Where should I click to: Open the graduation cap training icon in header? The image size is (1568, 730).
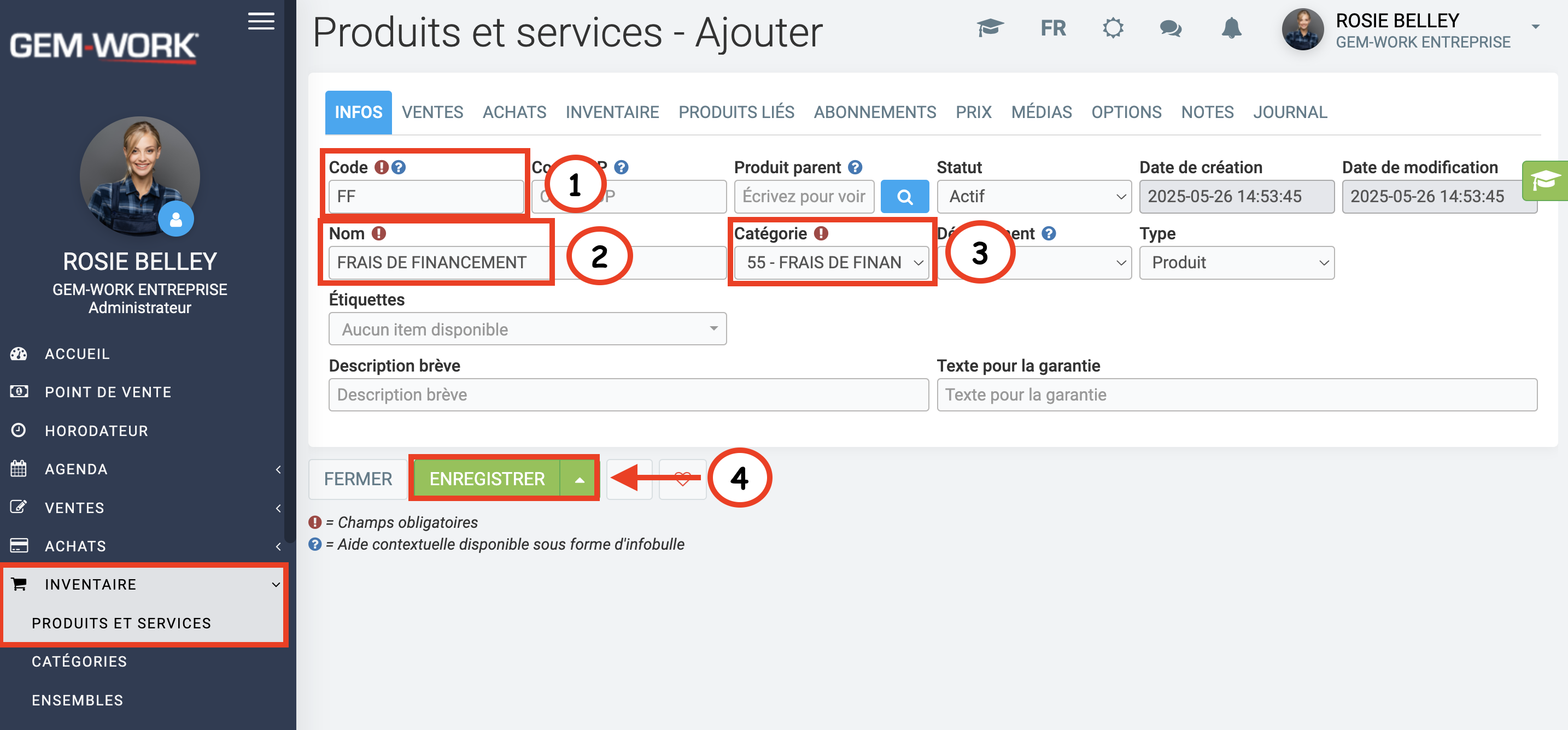[990, 28]
